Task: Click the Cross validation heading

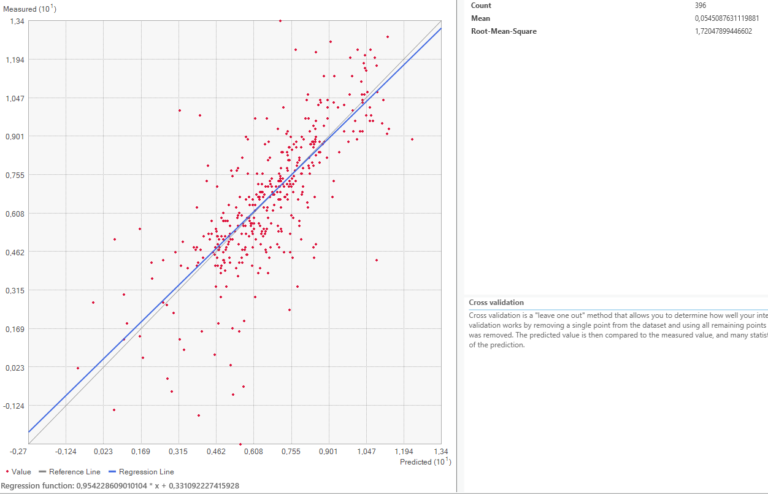Action: coord(496,302)
